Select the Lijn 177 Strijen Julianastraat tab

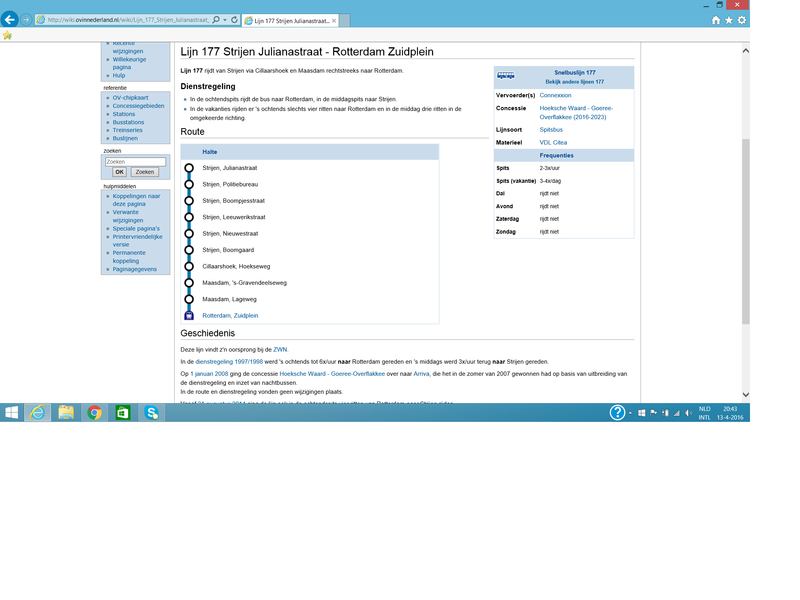290,21
